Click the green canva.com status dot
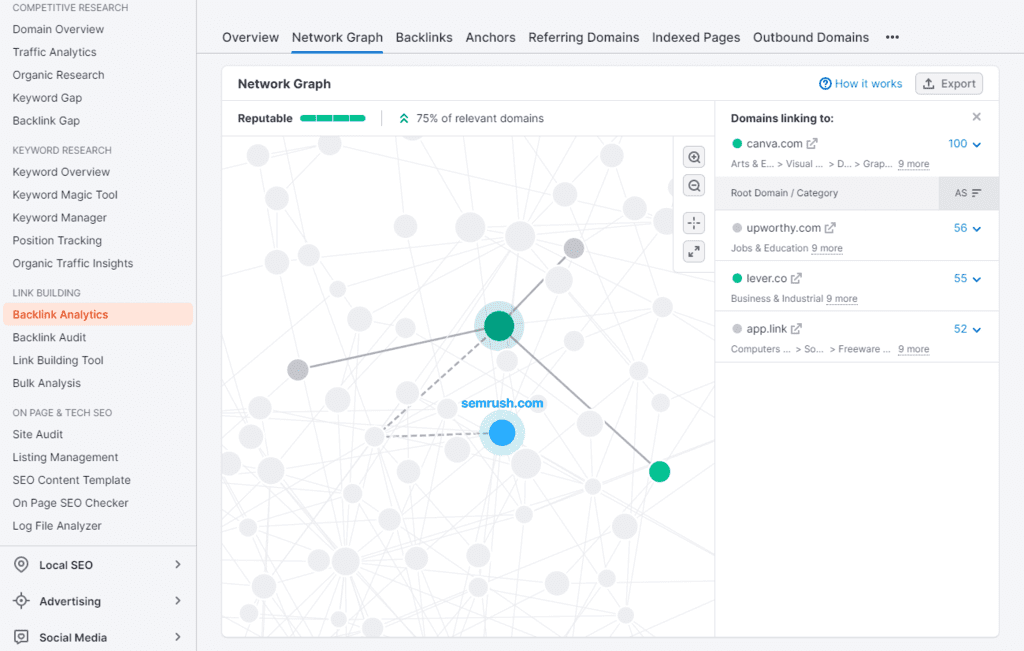The height and width of the screenshot is (651, 1024). click(x=737, y=144)
